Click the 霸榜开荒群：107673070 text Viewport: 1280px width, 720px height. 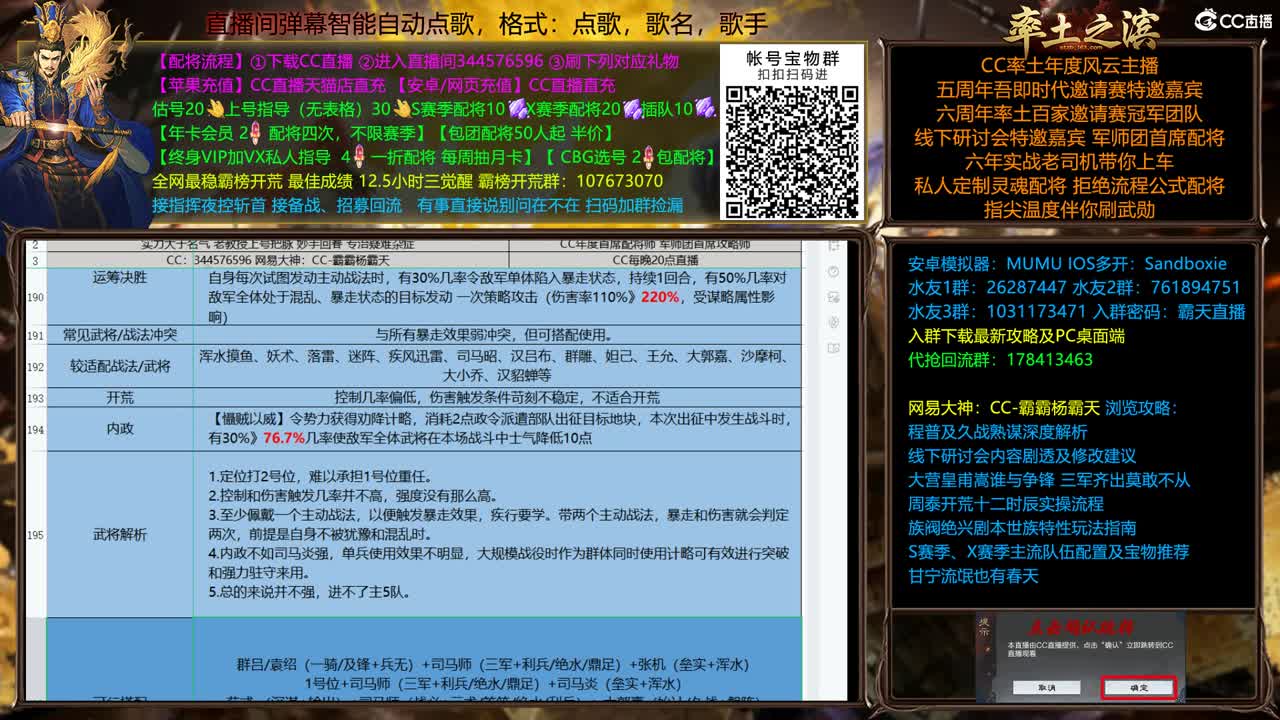tap(570, 181)
